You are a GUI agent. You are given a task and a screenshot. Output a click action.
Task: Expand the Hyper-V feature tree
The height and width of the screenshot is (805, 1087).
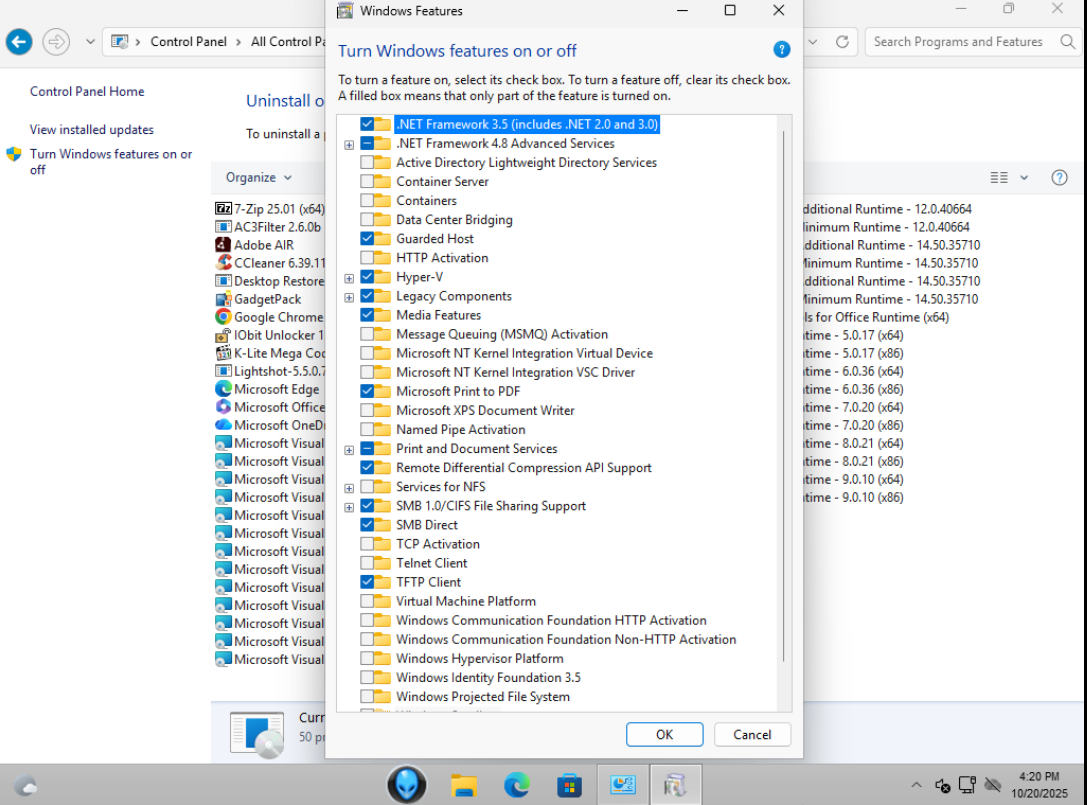(349, 279)
